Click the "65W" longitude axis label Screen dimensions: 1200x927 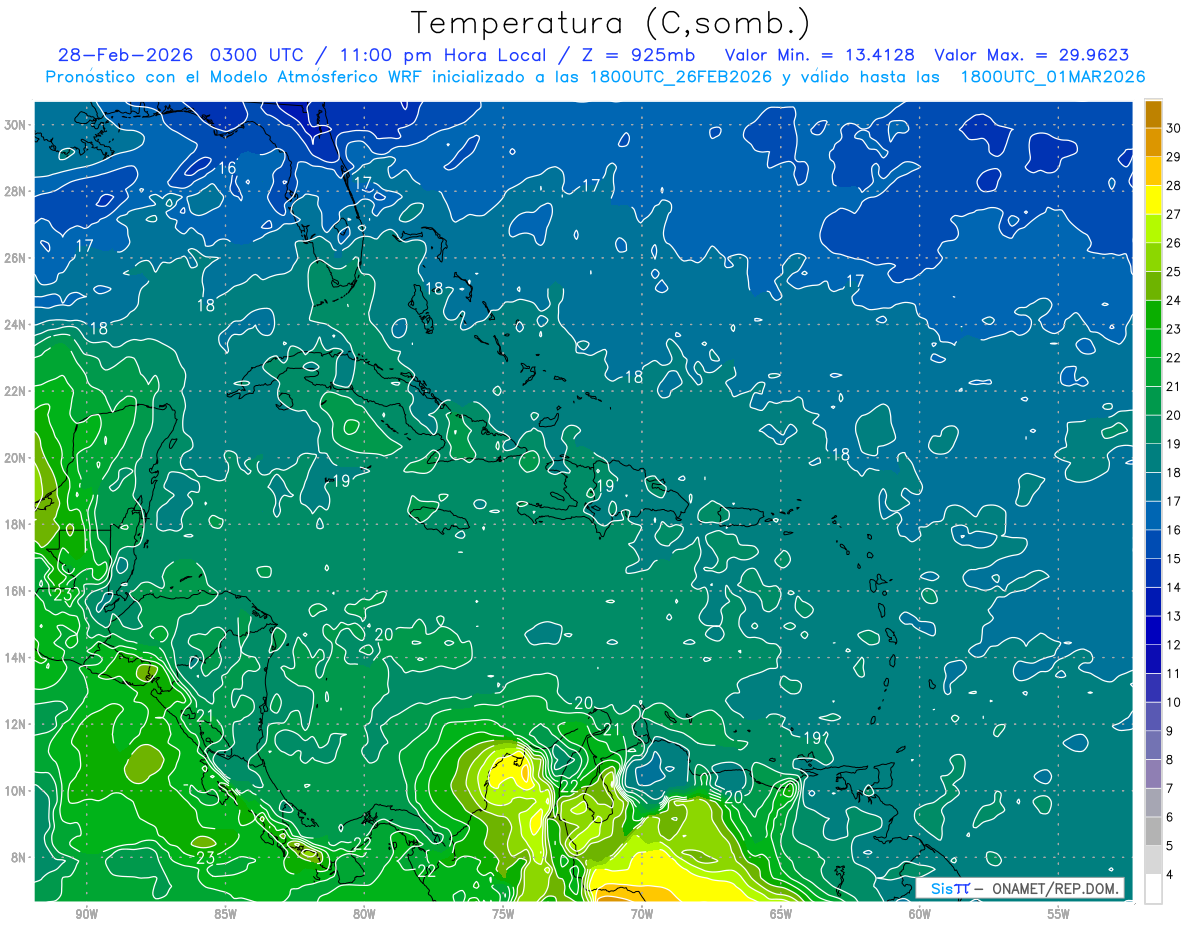click(781, 914)
